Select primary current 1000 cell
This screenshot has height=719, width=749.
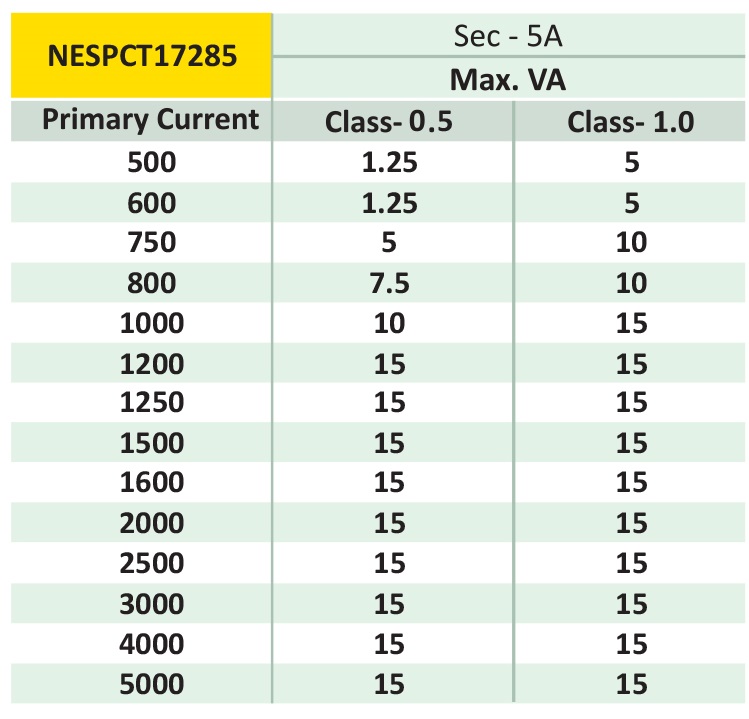point(151,323)
